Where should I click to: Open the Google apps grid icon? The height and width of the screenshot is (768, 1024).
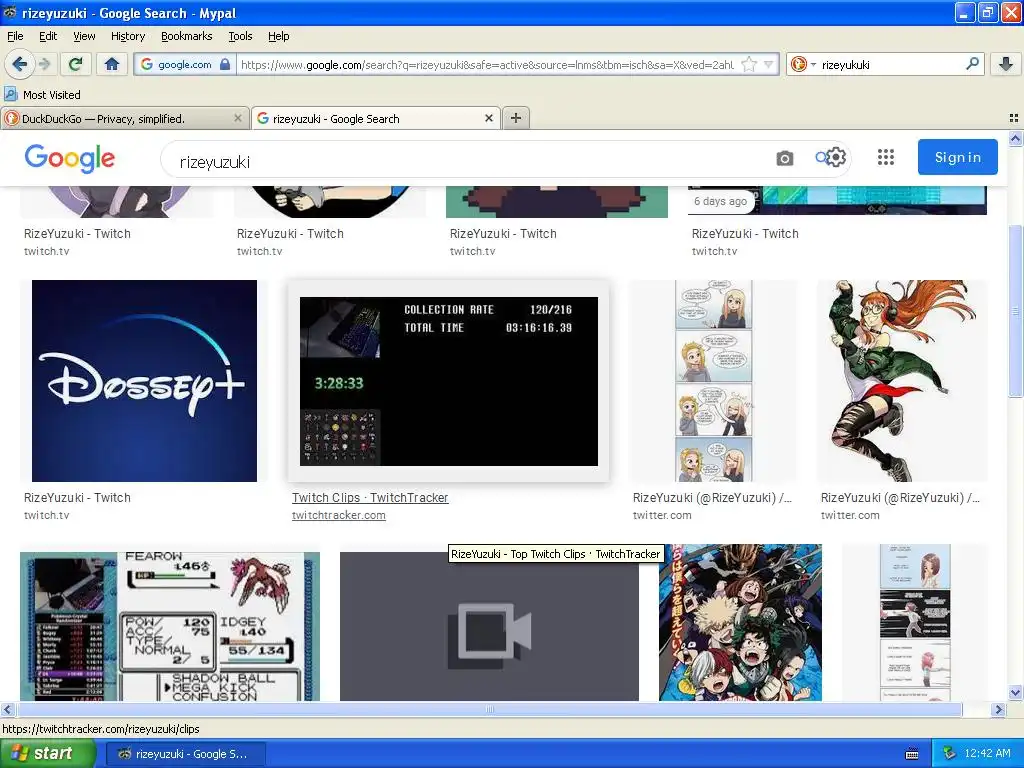click(x=886, y=157)
